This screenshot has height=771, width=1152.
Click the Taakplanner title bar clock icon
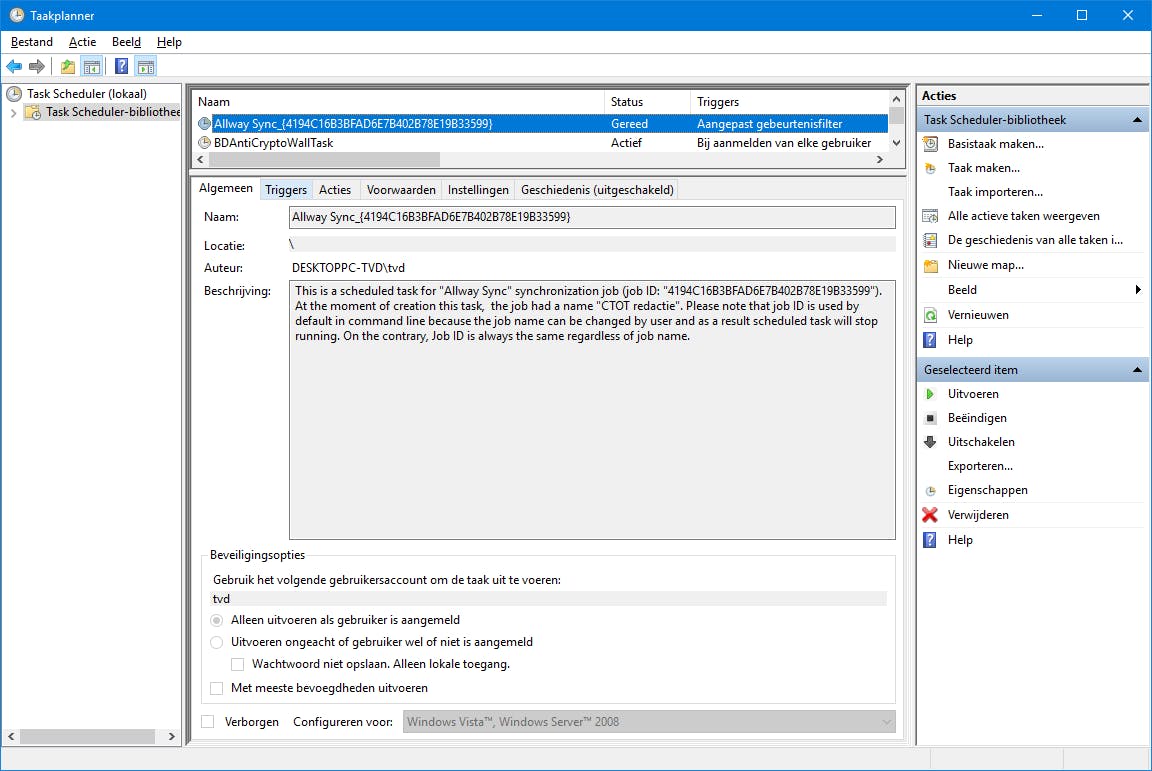pos(17,15)
